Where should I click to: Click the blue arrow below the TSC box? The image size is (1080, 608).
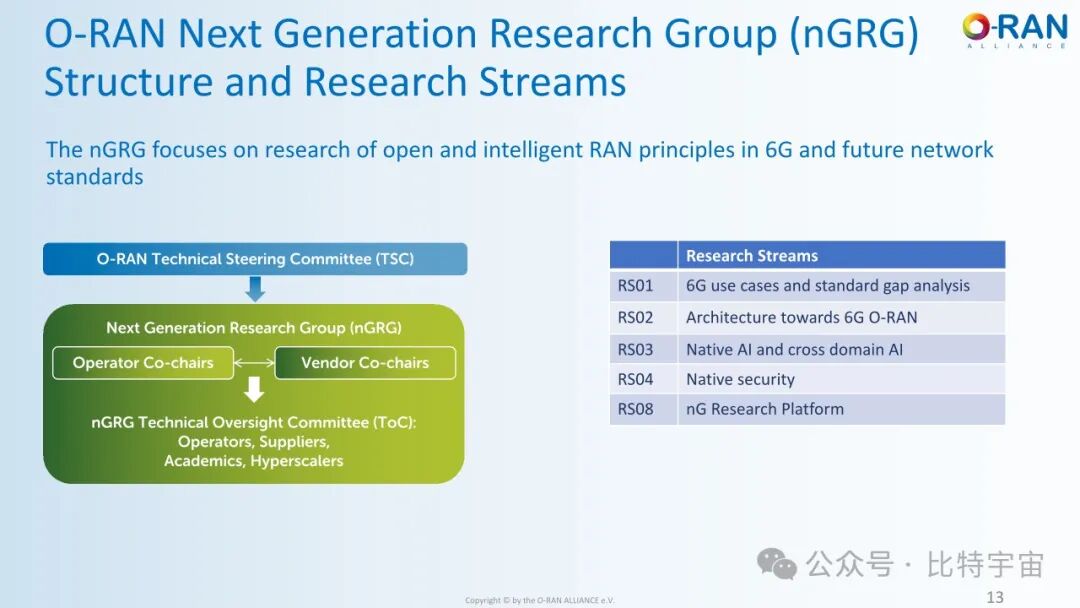tap(255, 289)
